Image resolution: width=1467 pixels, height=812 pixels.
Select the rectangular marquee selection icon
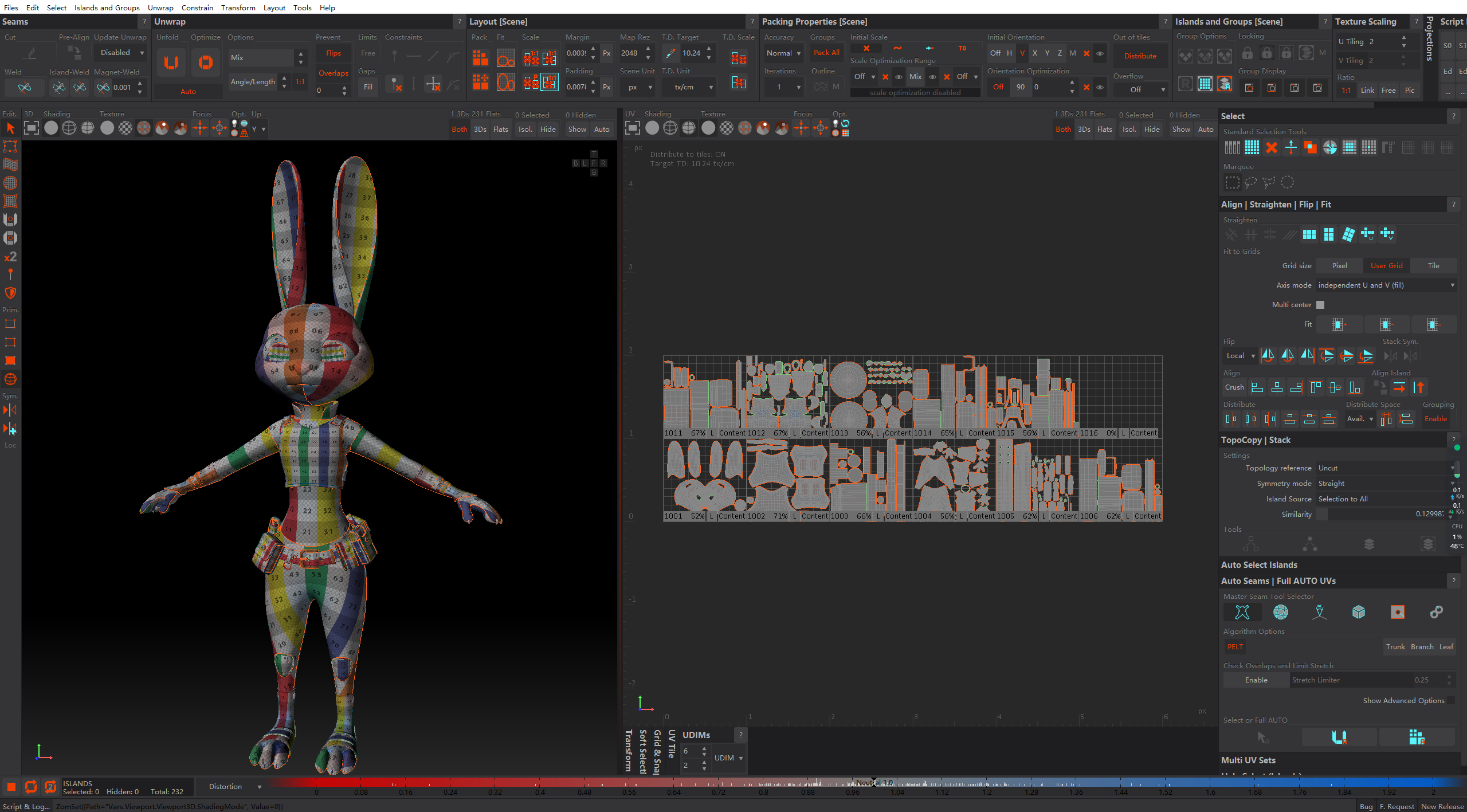pos(1232,183)
